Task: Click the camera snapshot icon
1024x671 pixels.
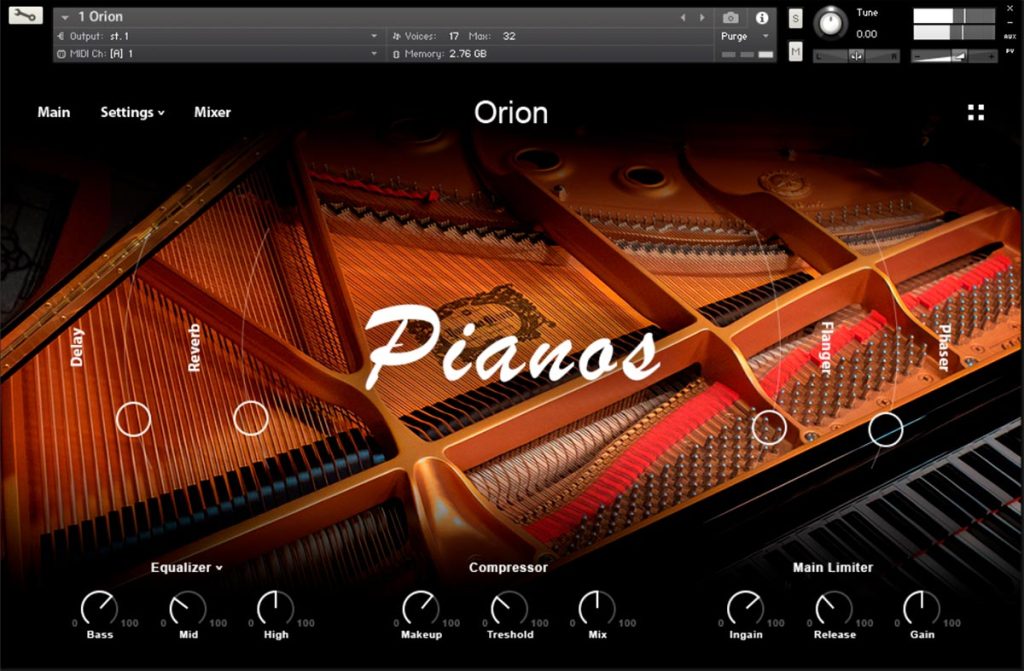Action: click(731, 18)
